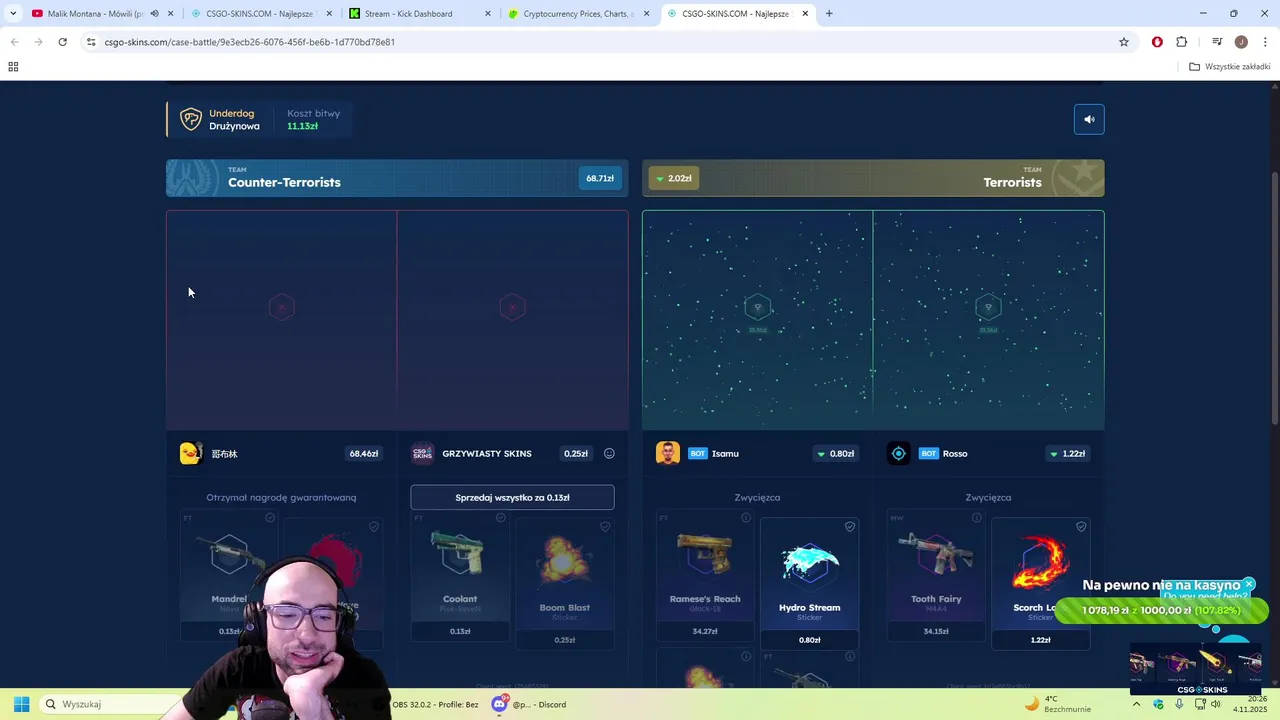Go back with the browser back arrow

(14, 42)
